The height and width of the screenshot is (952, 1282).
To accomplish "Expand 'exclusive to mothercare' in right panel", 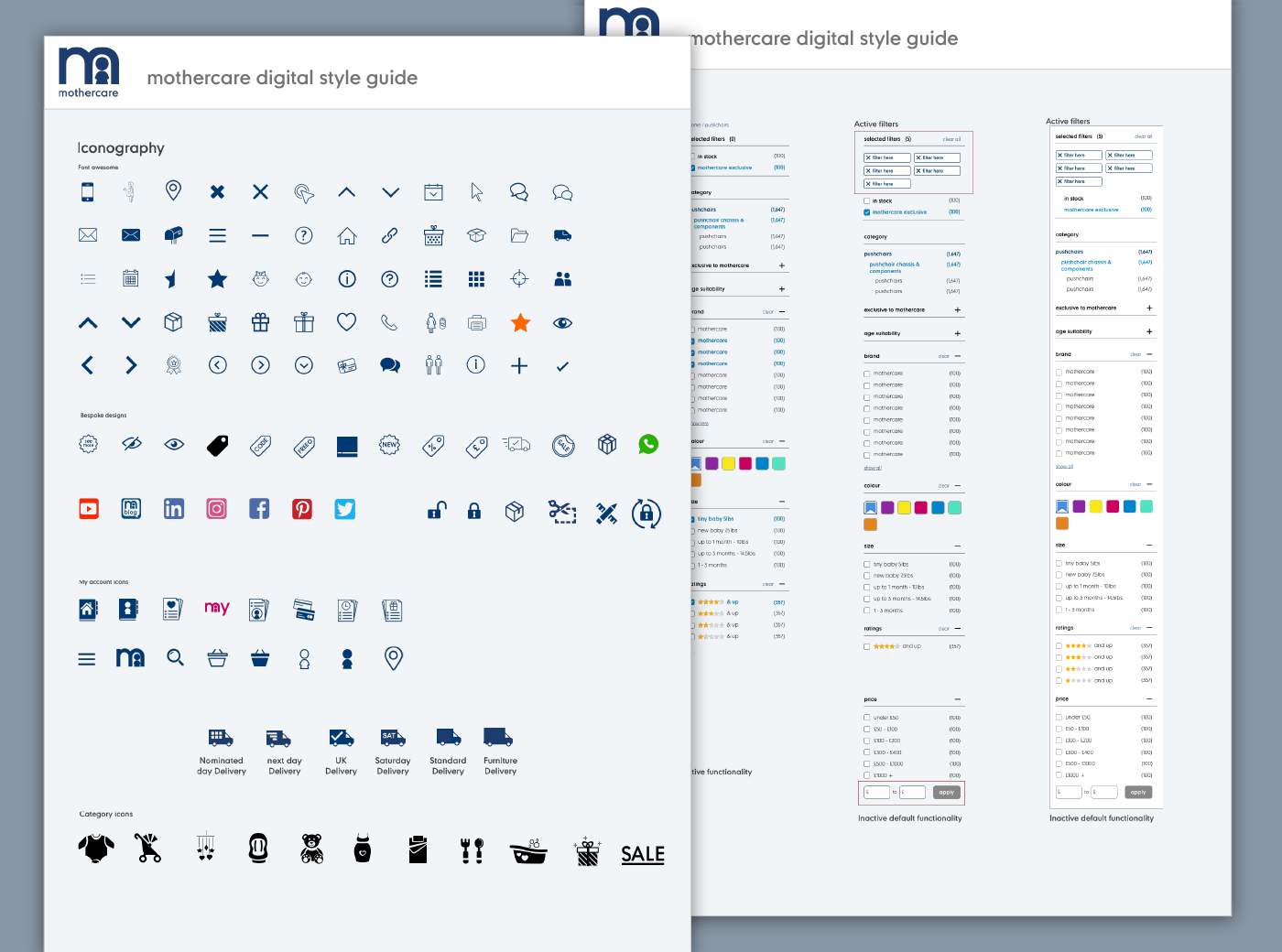I will coord(1149,308).
